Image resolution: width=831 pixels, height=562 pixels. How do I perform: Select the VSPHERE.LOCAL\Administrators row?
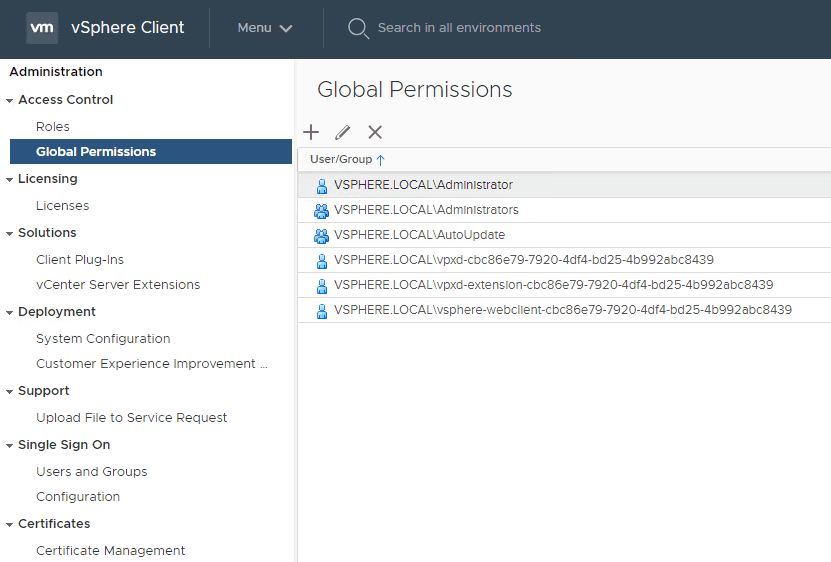point(564,210)
